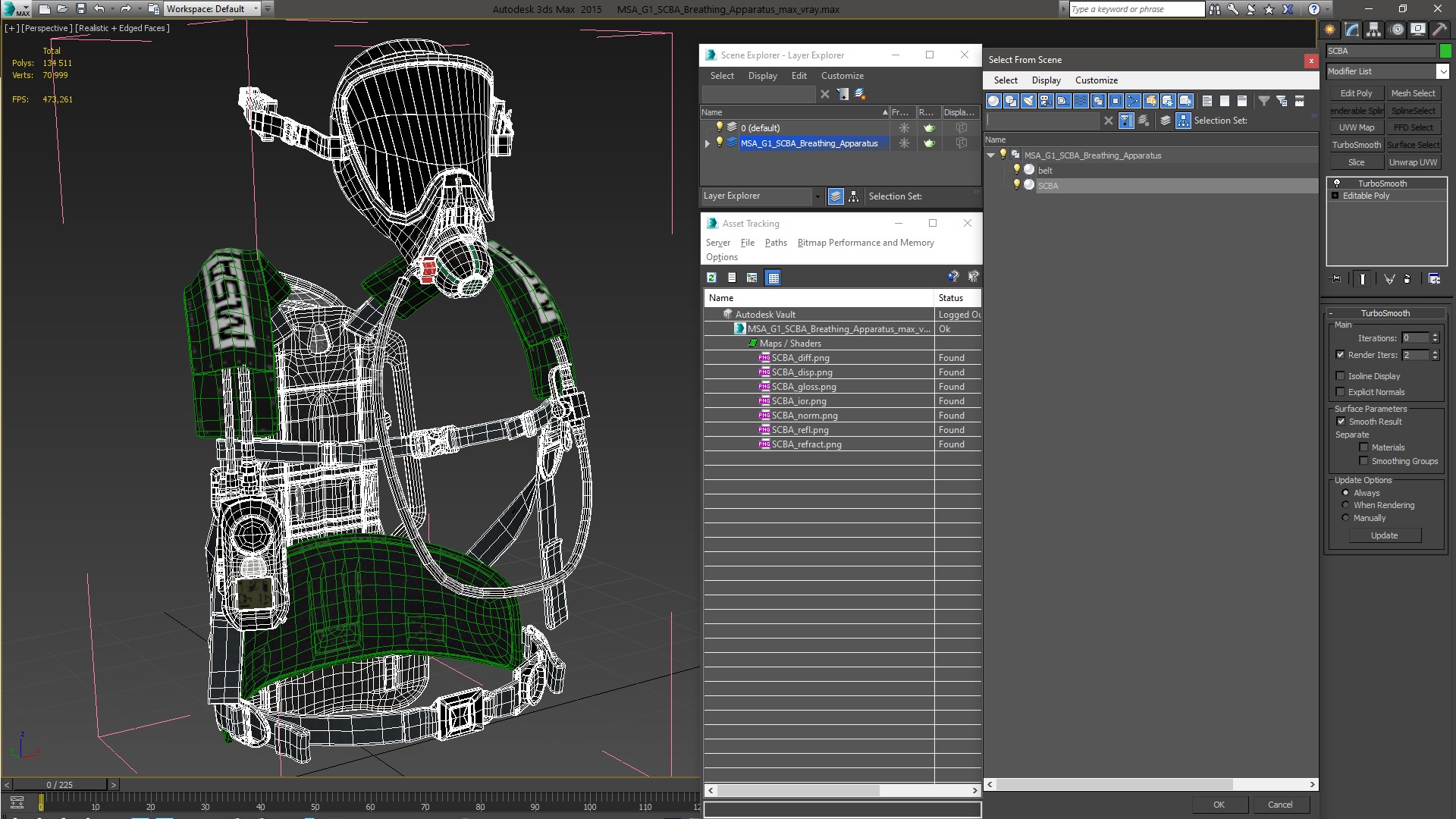This screenshot has width=1456, height=819.
Task: Toggle Display Shapes filter in Select From Scene
Action: point(1011,101)
